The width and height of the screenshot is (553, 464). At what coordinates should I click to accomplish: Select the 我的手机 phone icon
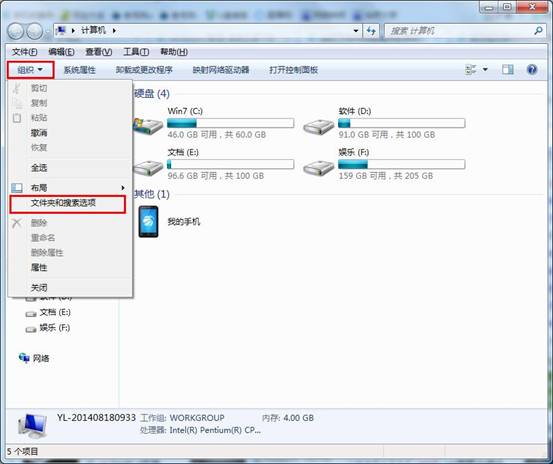(x=148, y=222)
